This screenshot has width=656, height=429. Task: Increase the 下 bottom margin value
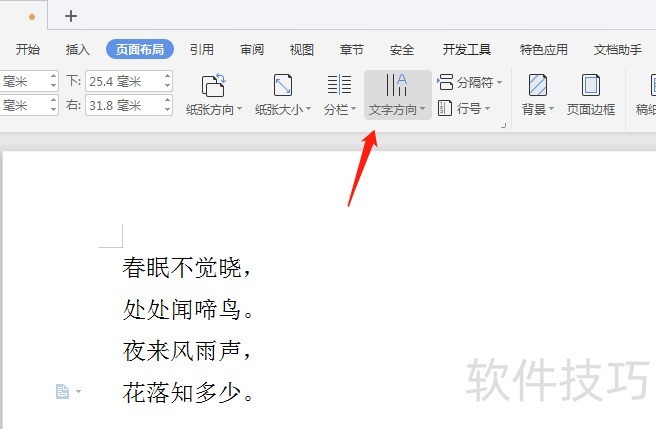(x=167, y=77)
